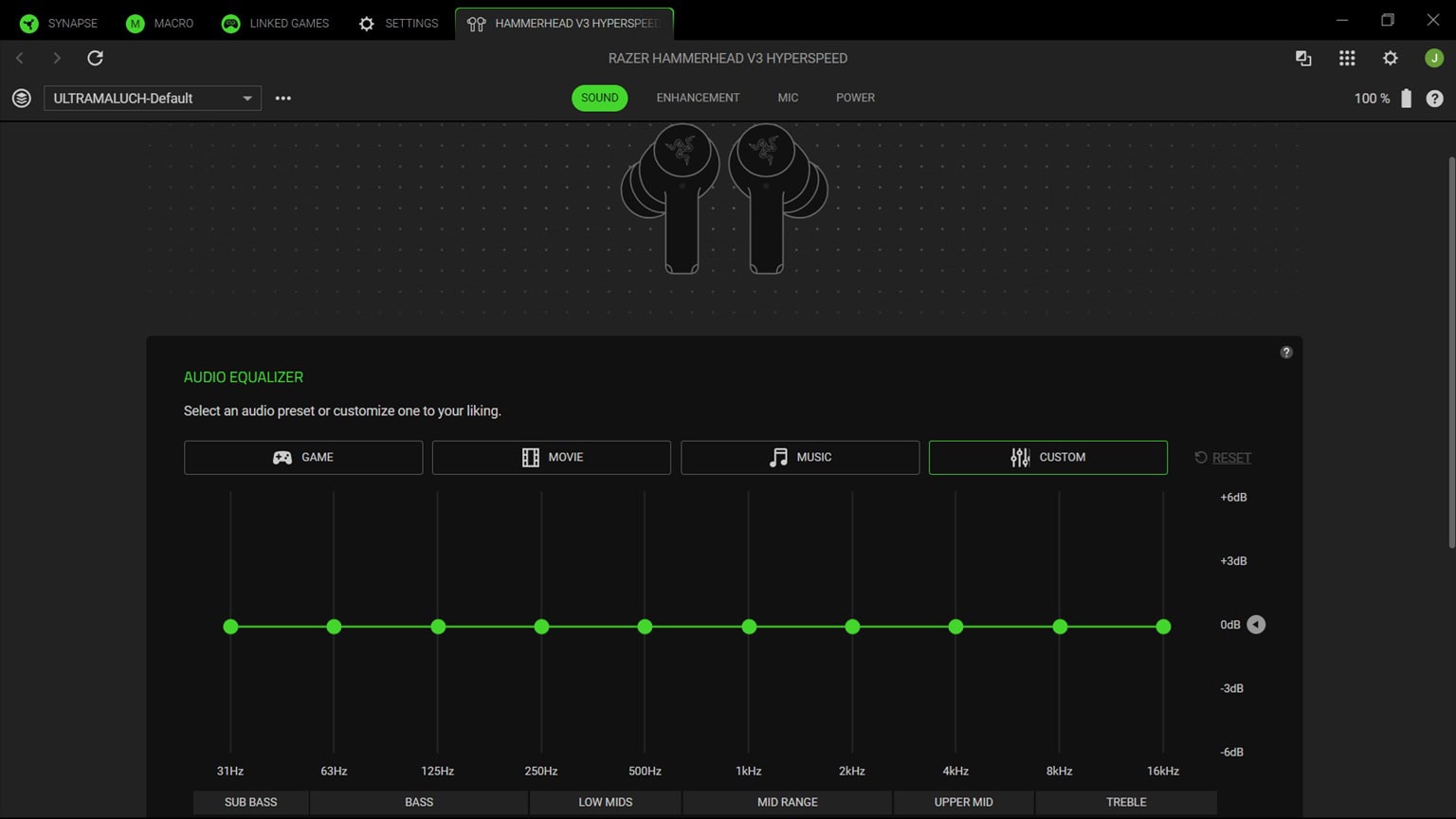Viewport: 1456px width, 819px height.
Task: Open the Audio Equalizer help tooltip icon
Action: tap(1286, 352)
